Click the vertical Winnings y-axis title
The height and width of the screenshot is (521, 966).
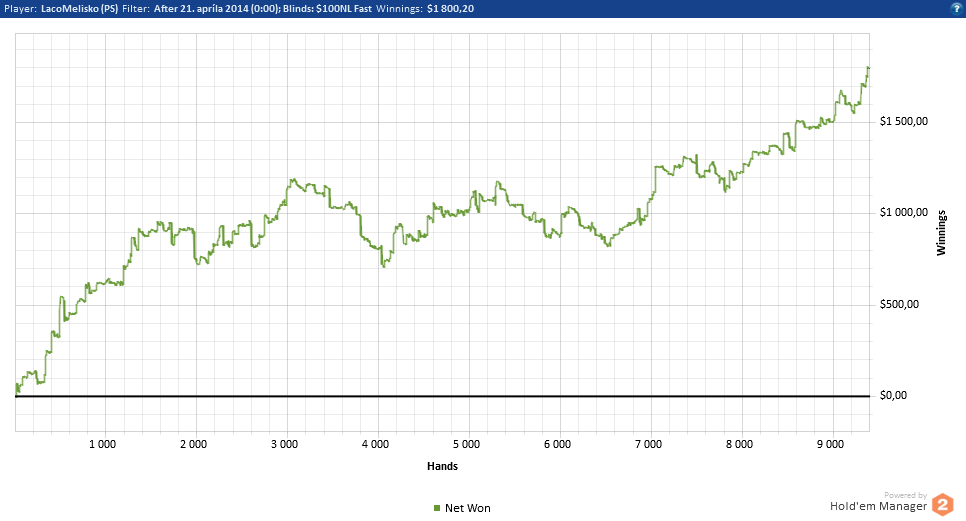pos(941,233)
